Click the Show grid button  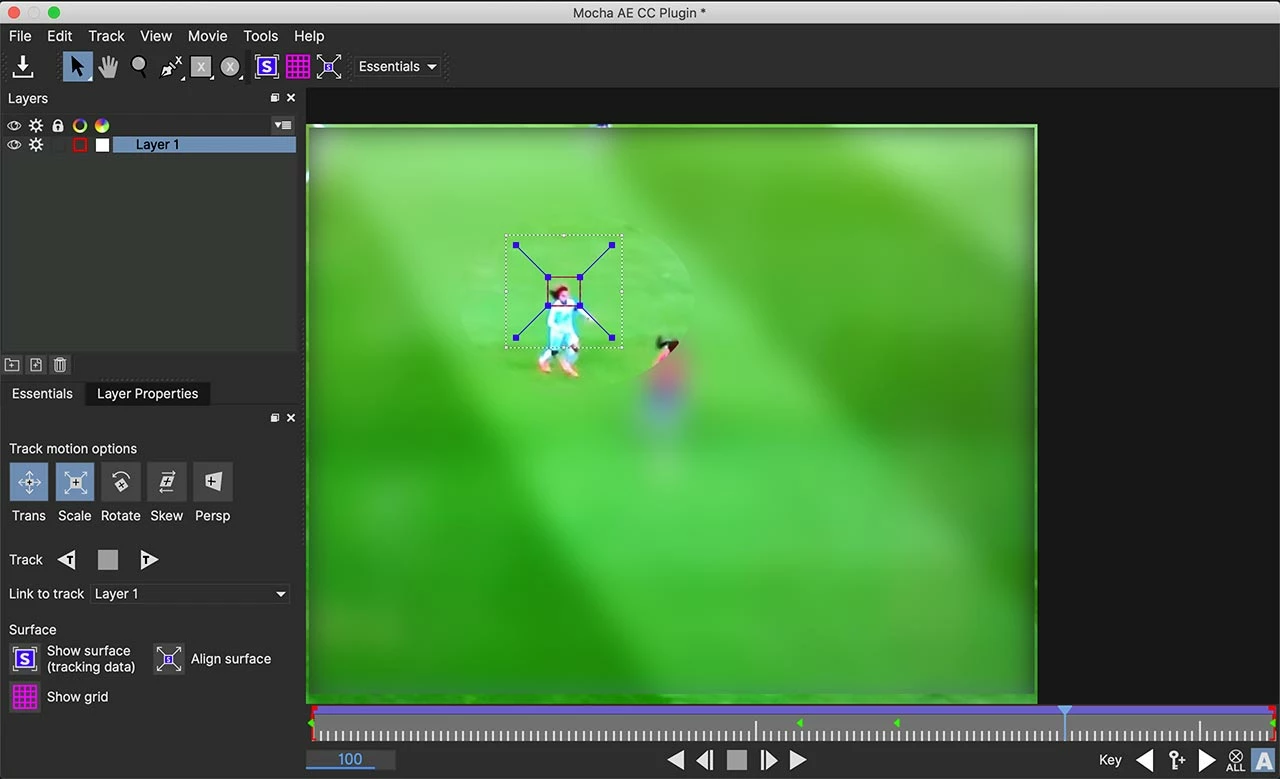(x=25, y=697)
